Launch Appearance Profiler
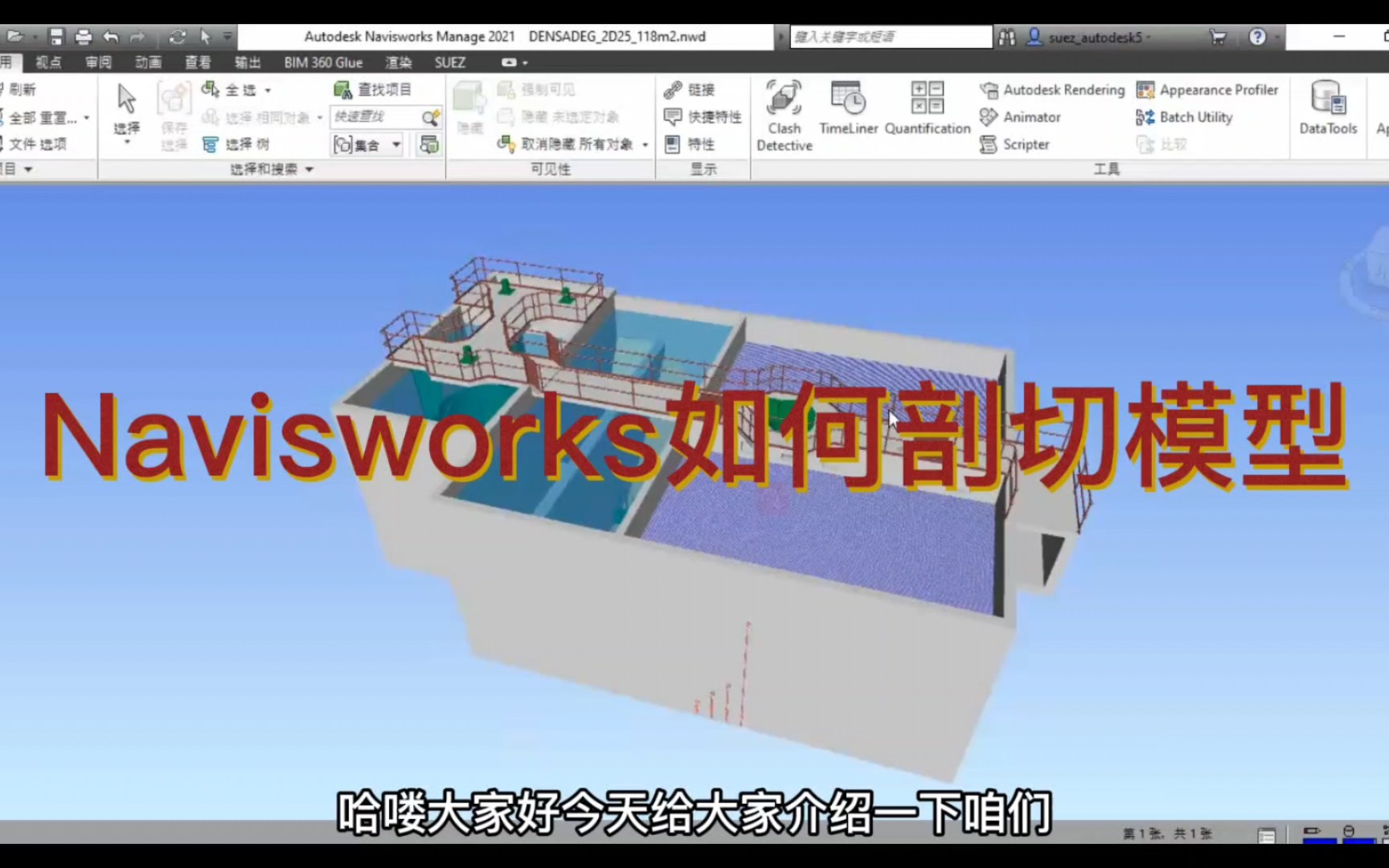 (1207, 90)
